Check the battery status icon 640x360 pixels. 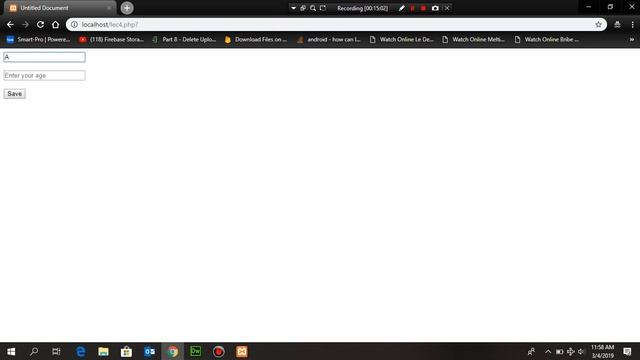coord(560,351)
